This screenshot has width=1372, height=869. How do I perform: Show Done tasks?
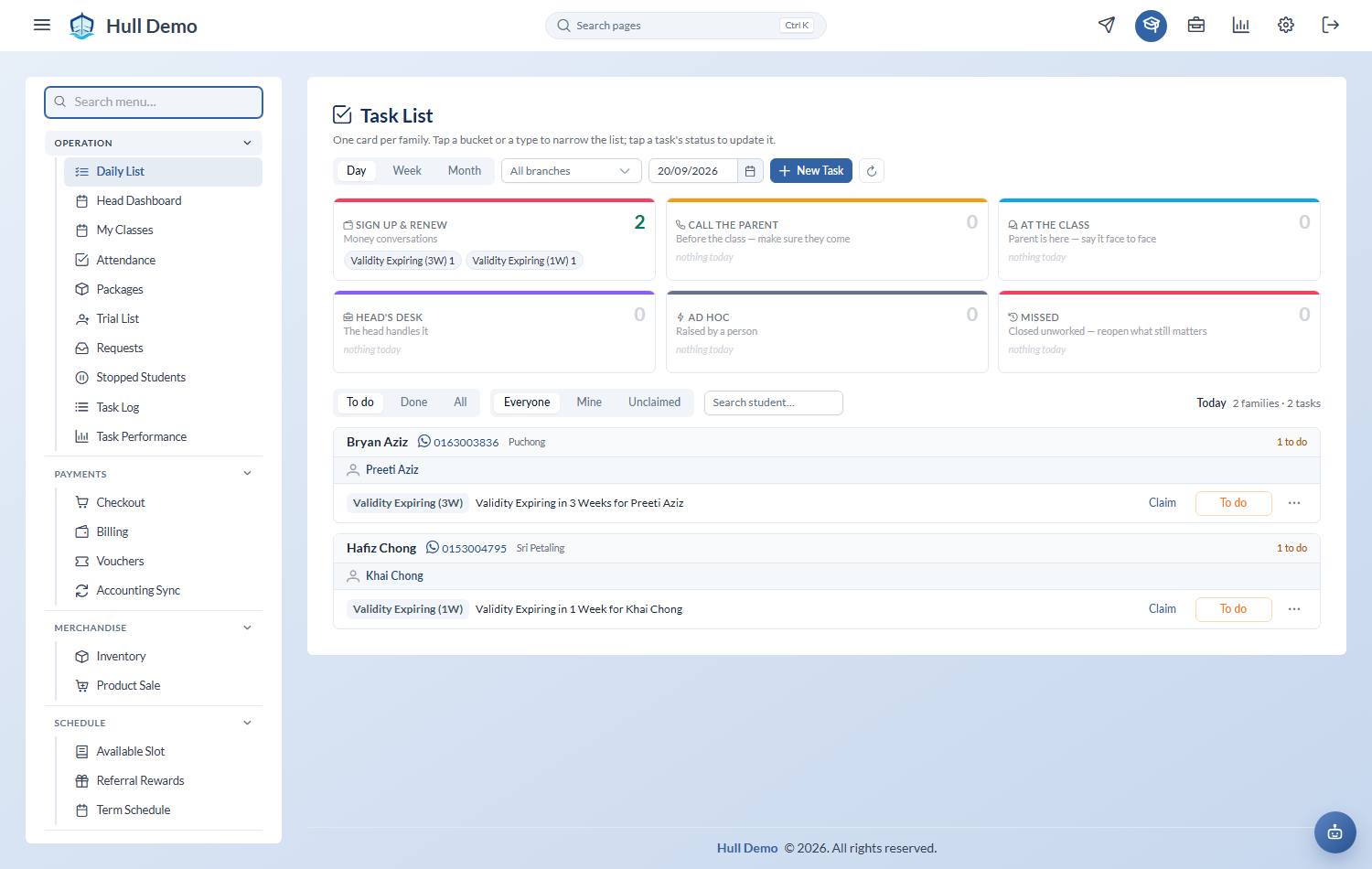[413, 402]
